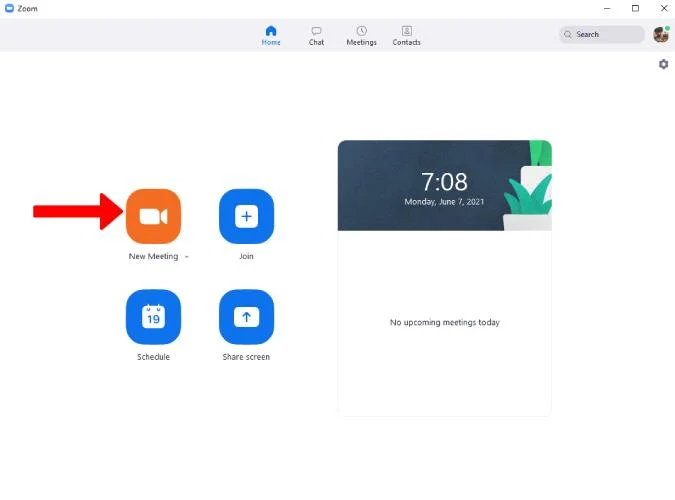
Task: Open the profile avatar menu
Action: [661, 34]
